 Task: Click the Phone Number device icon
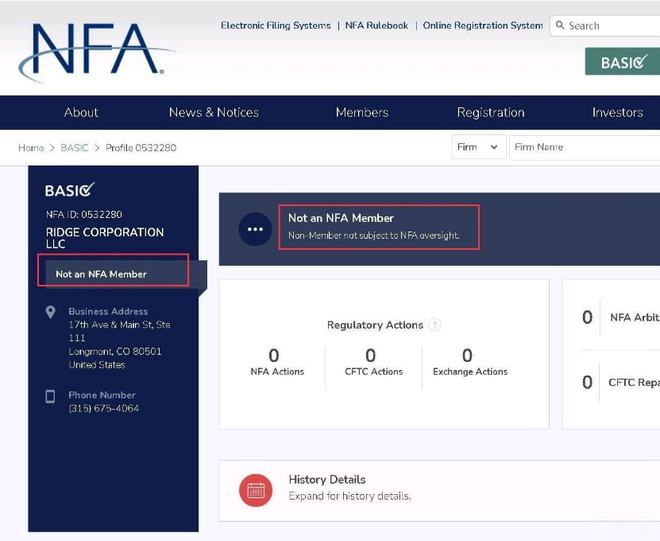[x=50, y=396]
